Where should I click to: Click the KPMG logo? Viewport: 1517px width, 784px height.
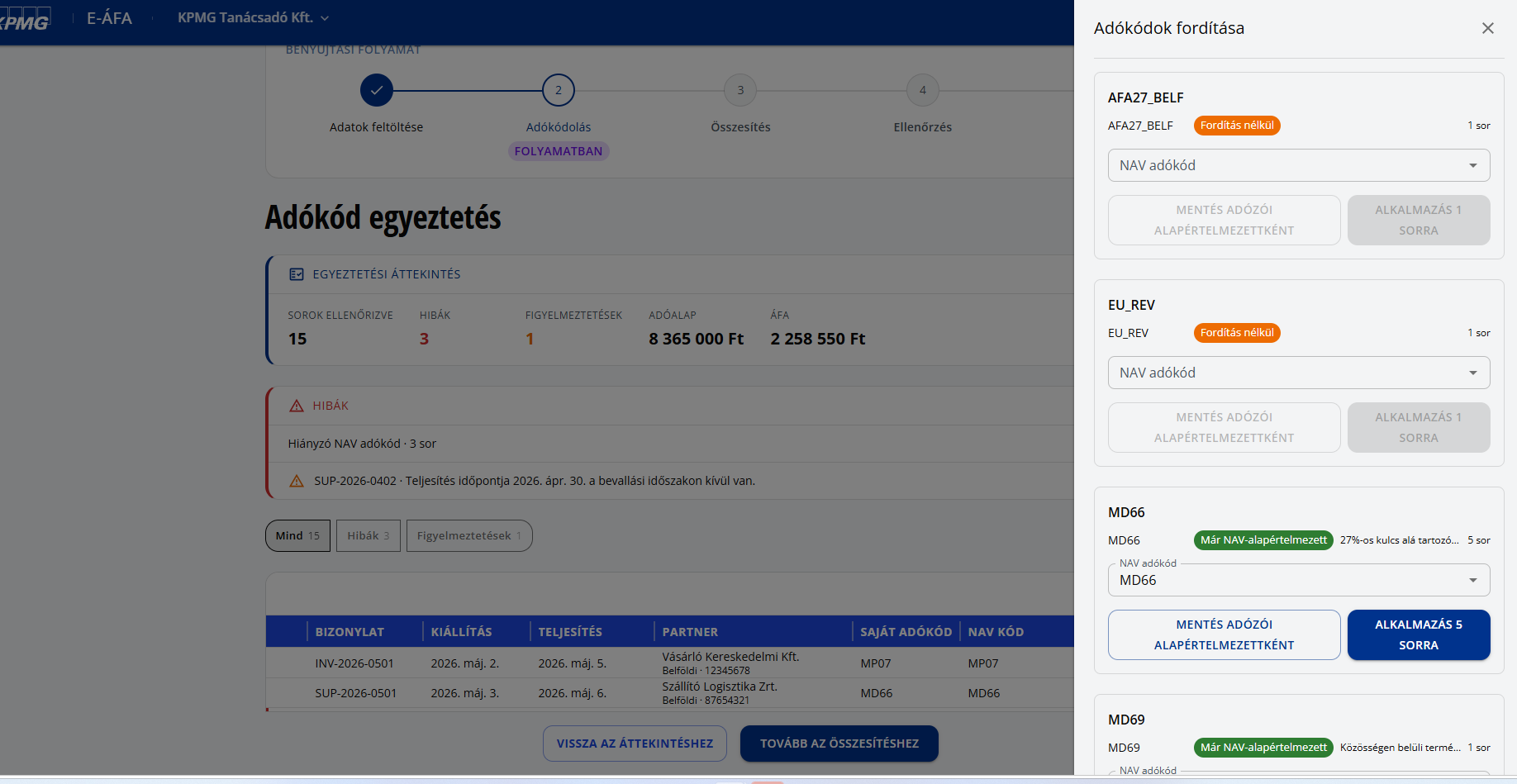[25, 18]
